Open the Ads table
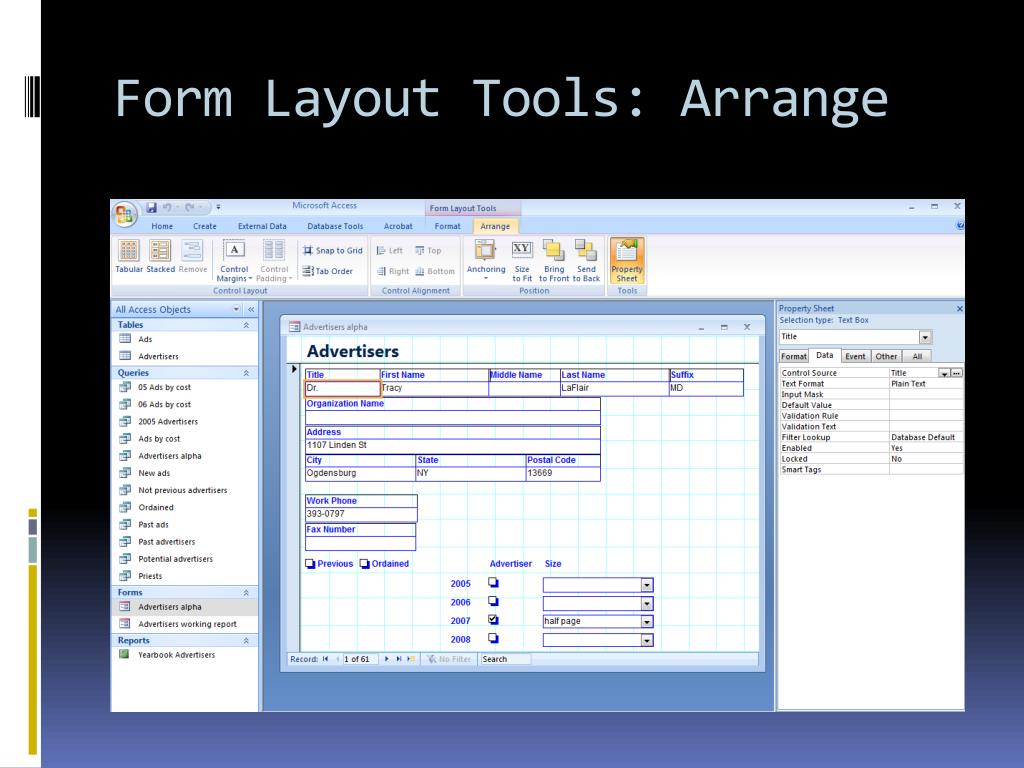 pyautogui.click(x=145, y=340)
